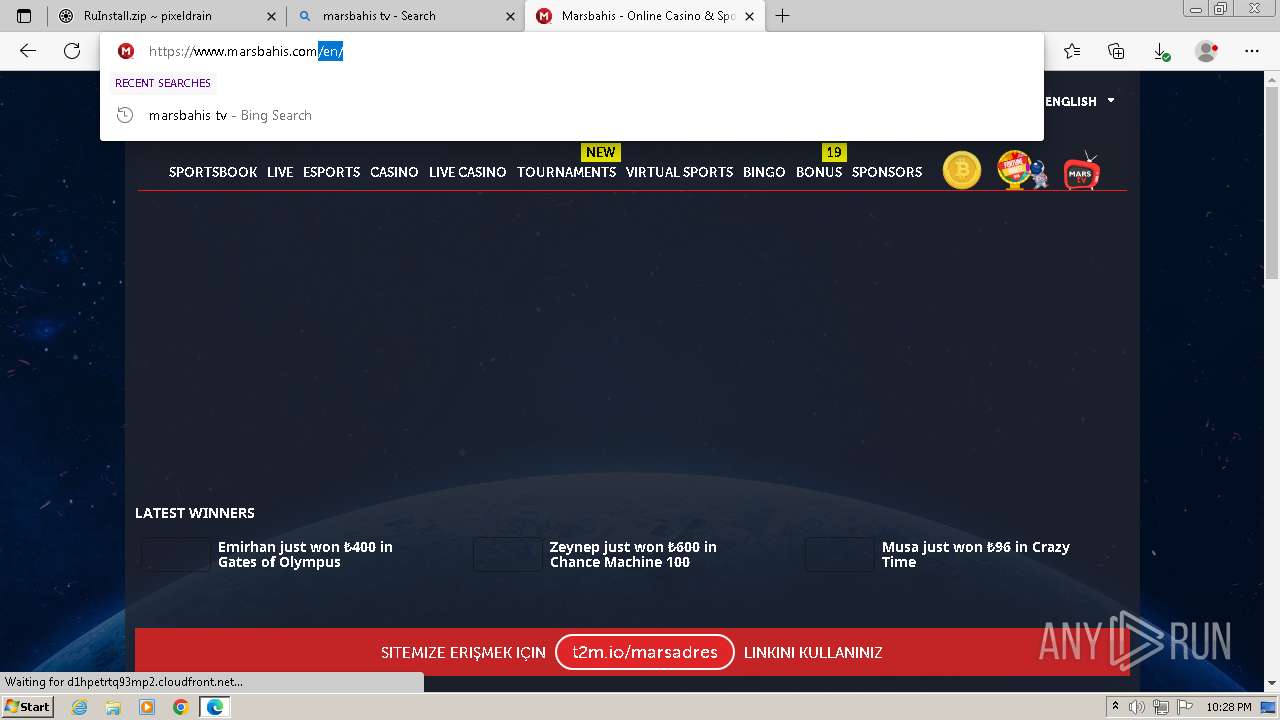Open the Collections icon
The height and width of the screenshot is (720, 1280).
(x=1116, y=51)
